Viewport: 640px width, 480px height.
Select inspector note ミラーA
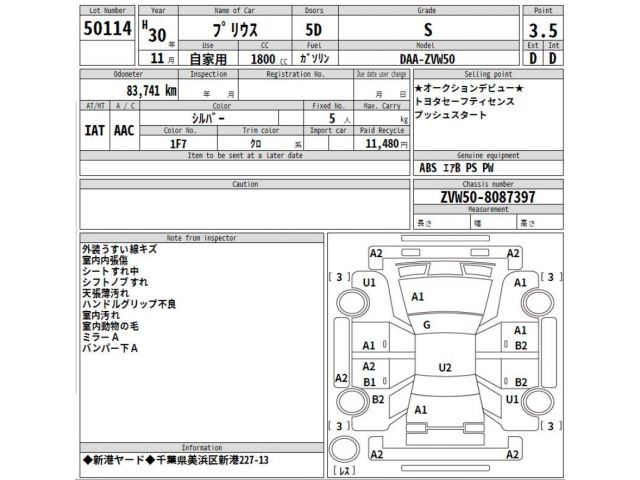(100, 337)
